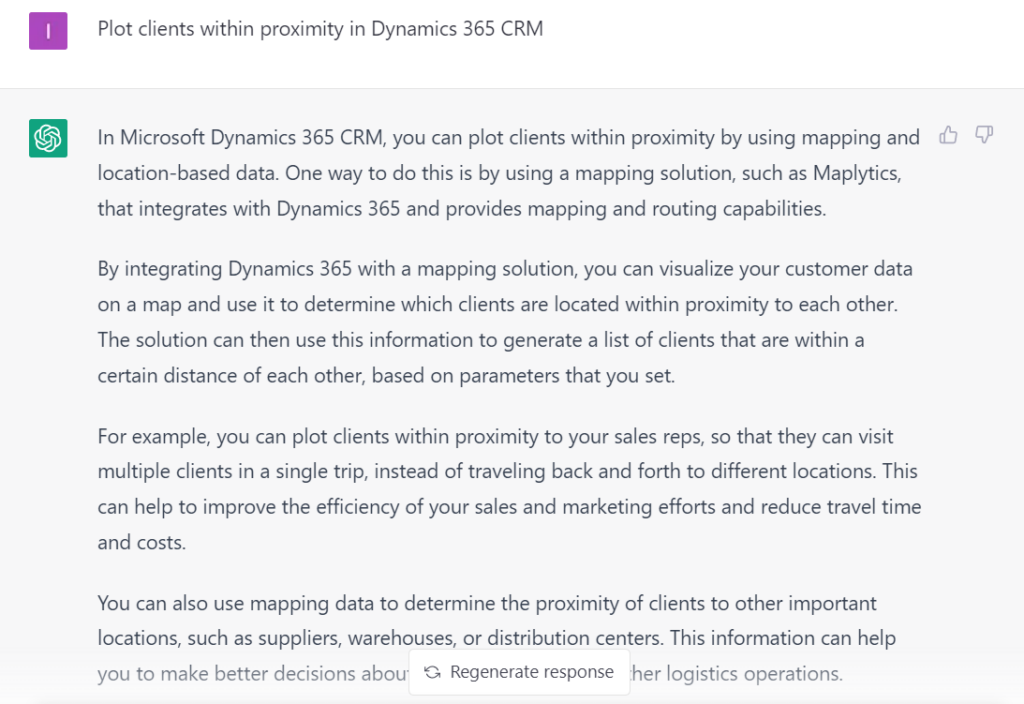Open the assistant avatar next to the reply

pos(48,138)
